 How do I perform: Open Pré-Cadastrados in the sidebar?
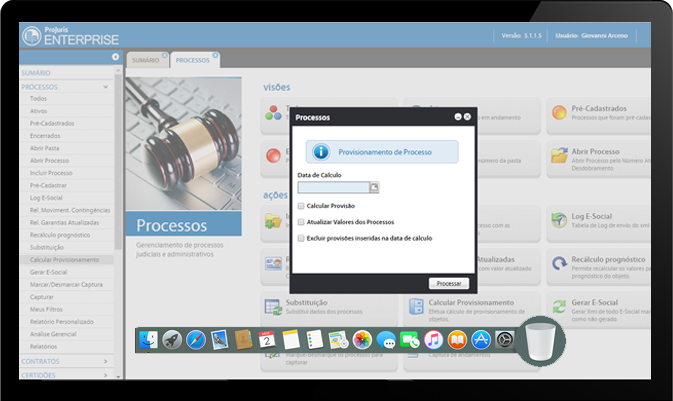(52, 124)
